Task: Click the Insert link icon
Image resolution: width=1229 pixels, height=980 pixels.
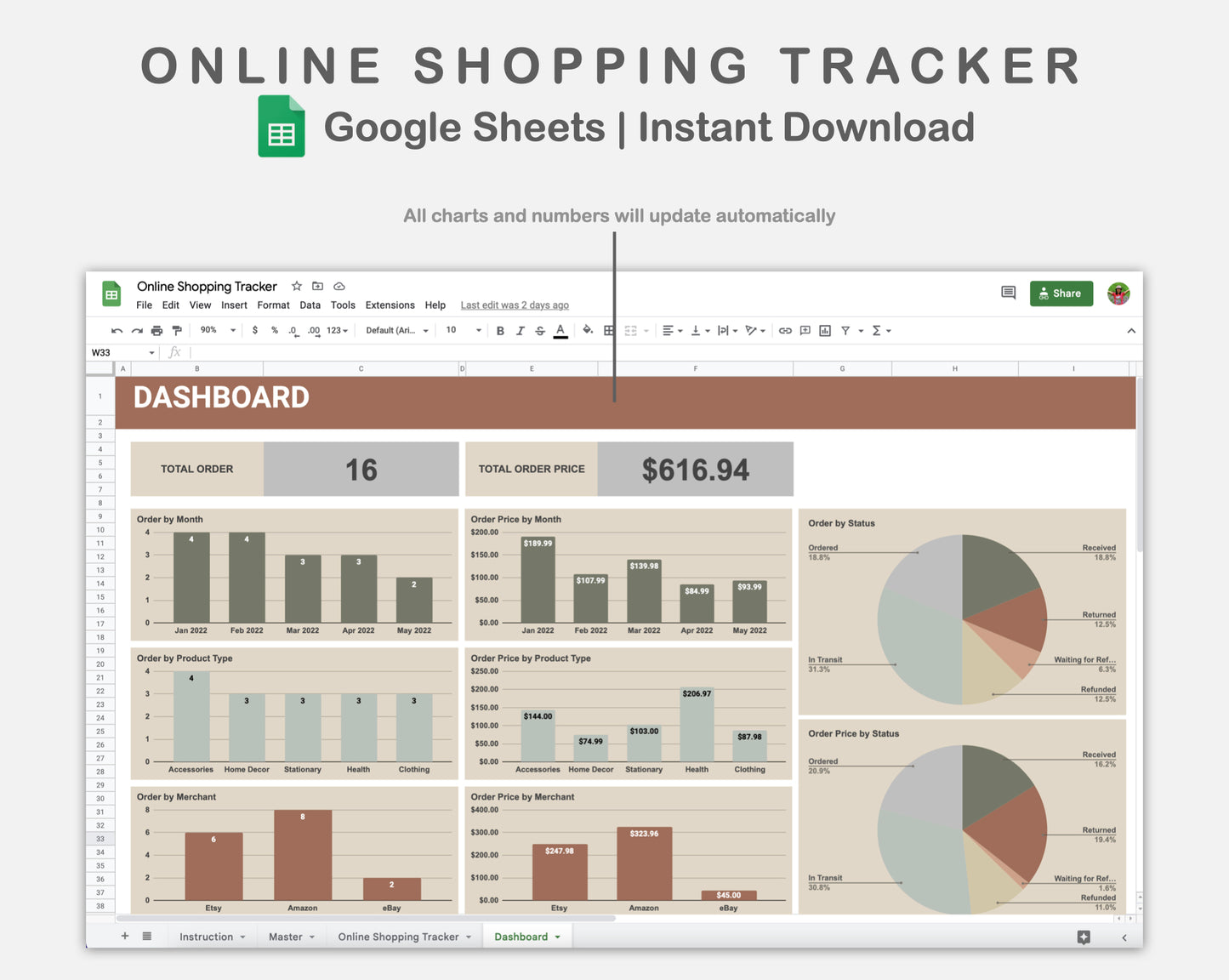Action: 785,330
